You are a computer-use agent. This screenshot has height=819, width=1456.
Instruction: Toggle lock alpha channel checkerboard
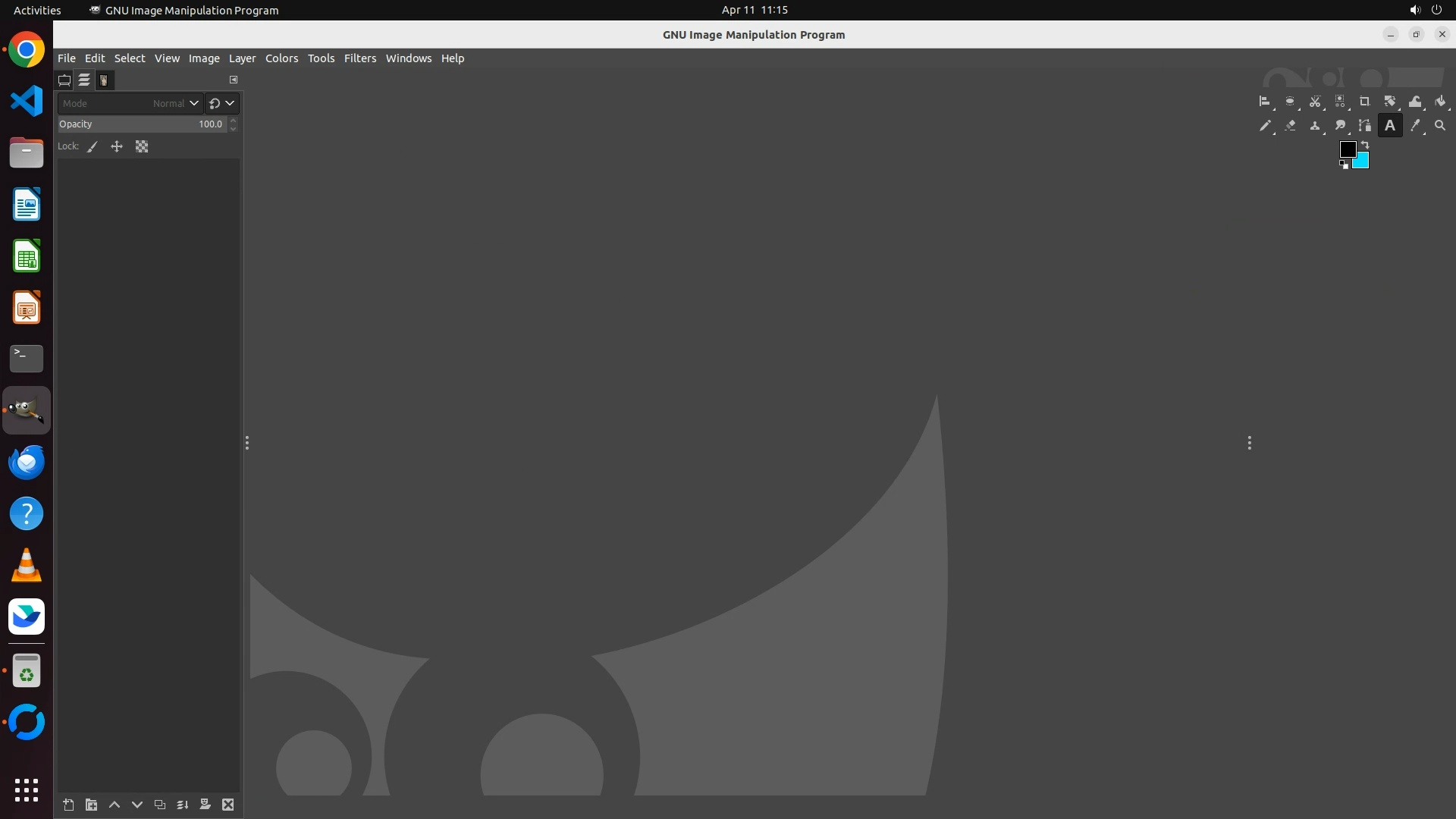[142, 147]
